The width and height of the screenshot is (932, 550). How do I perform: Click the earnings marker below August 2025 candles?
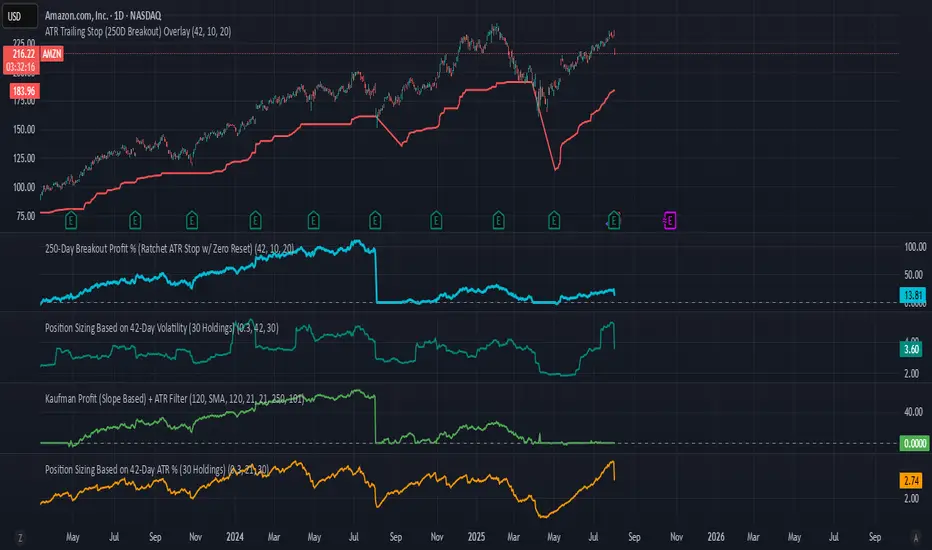coord(614,221)
